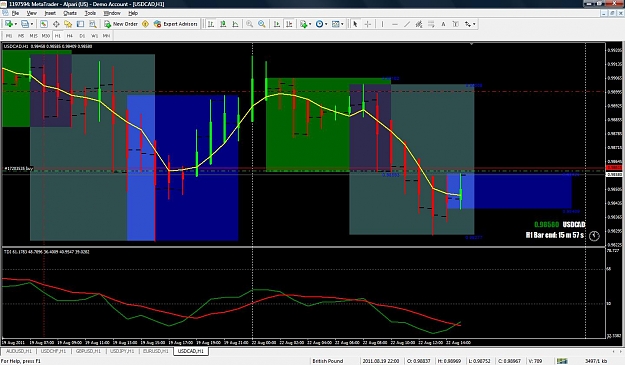
Task: Click the zoom in magnifier icon
Action: tap(250, 24)
